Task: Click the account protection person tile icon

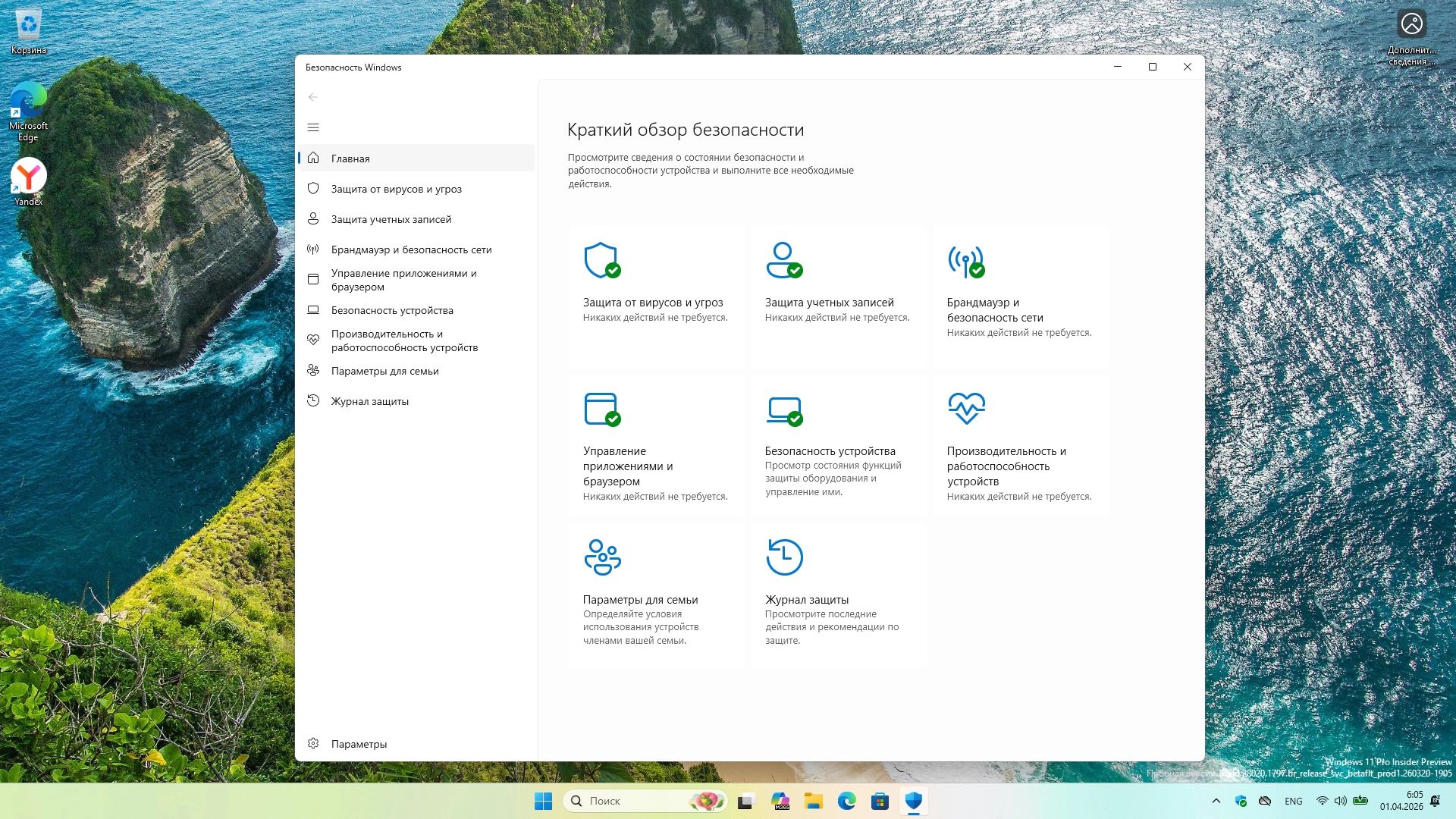Action: pos(783,260)
